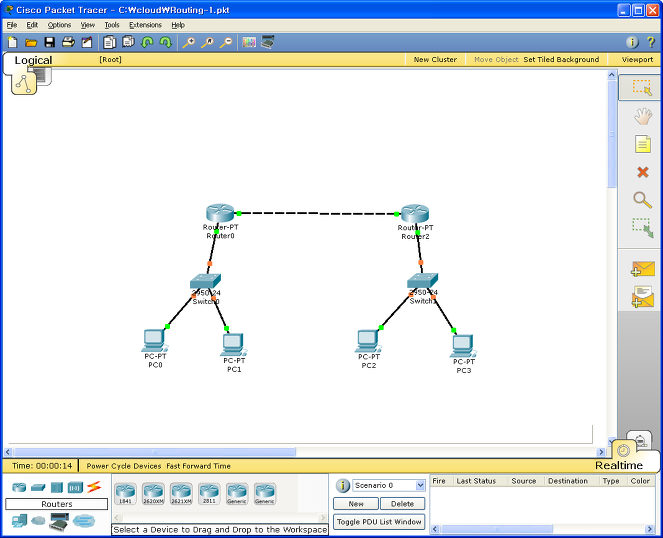
Task: Pick the 2621XM router model
Action: (x=181, y=494)
